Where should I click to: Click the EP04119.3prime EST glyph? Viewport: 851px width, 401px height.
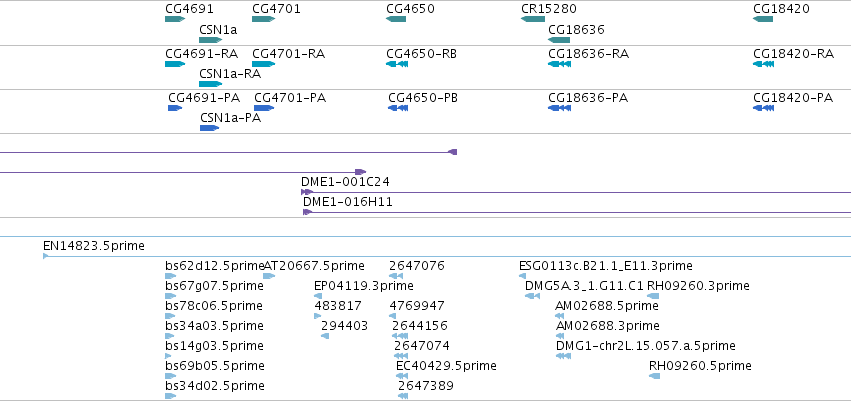(318, 296)
